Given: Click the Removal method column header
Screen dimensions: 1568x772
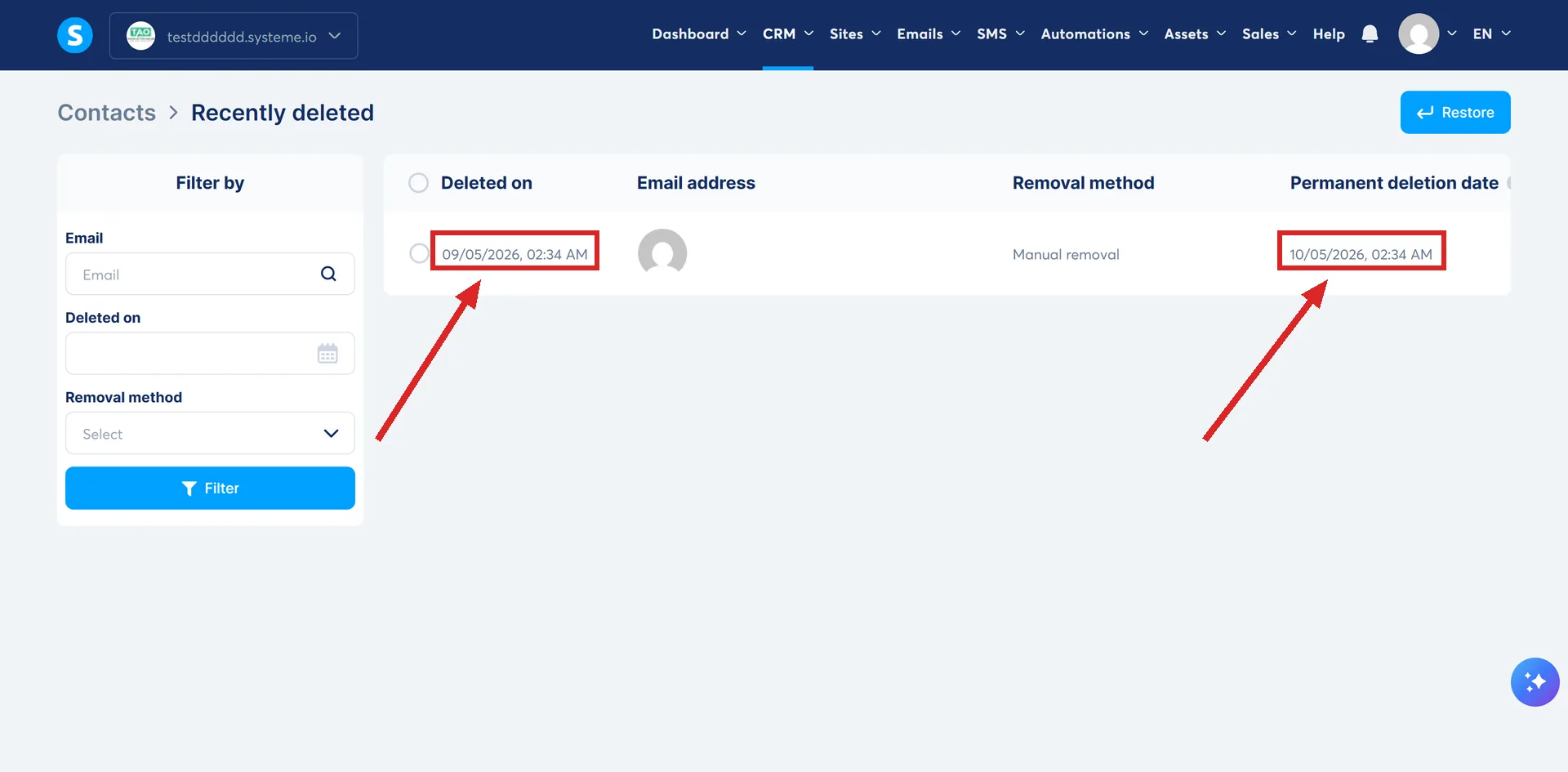Looking at the screenshot, I should pyautogui.click(x=1083, y=183).
